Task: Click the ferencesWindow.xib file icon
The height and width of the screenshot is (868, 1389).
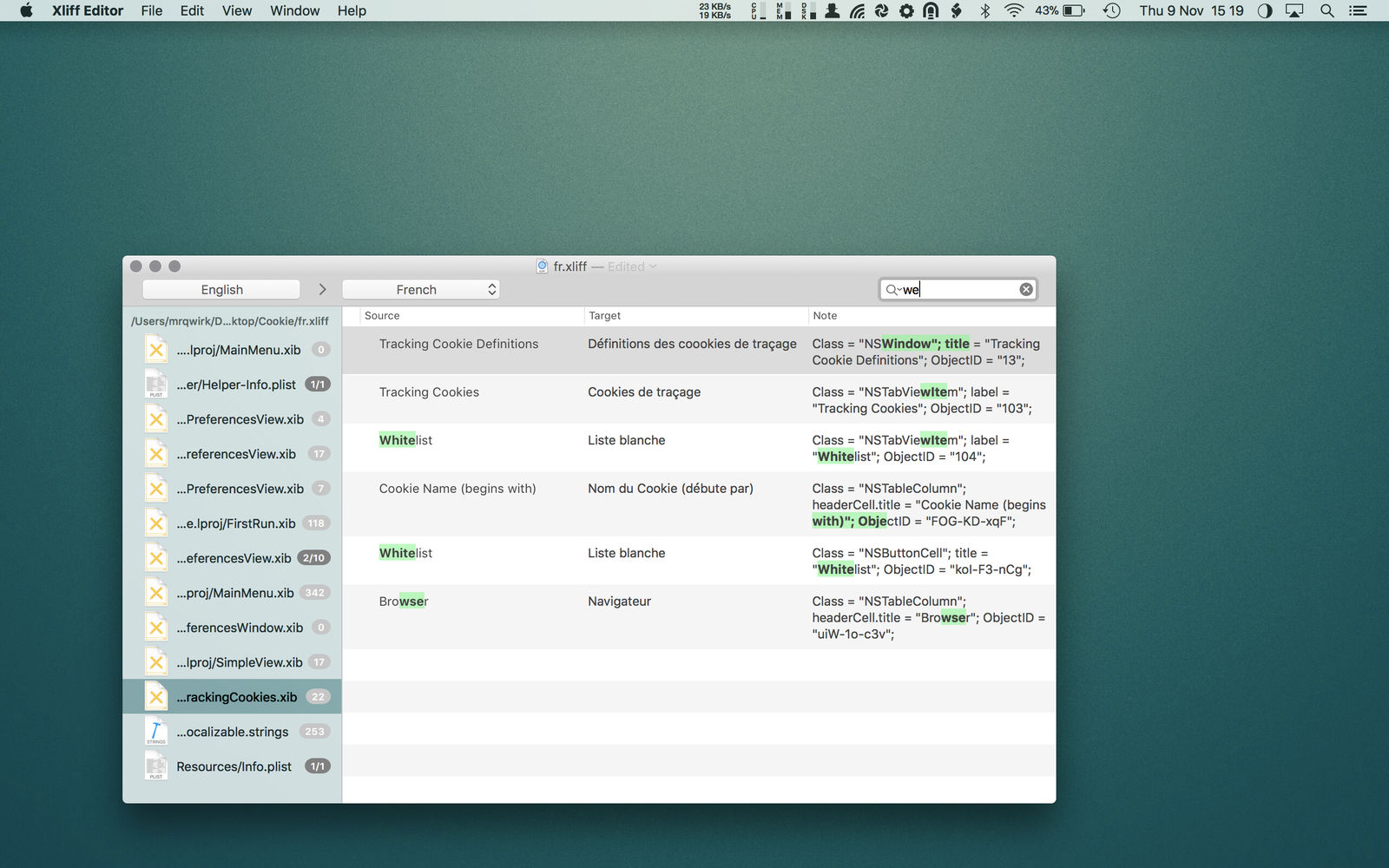Action: (156, 628)
